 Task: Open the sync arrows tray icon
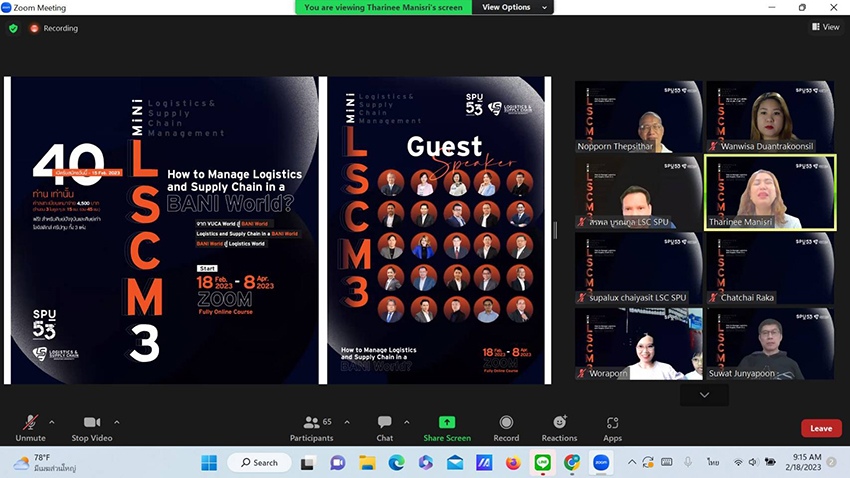[648, 462]
